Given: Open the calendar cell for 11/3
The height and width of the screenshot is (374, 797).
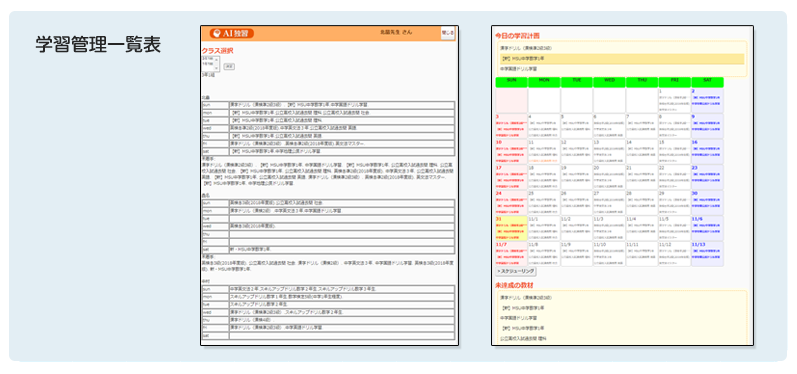Looking at the screenshot, I should coord(609,228).
